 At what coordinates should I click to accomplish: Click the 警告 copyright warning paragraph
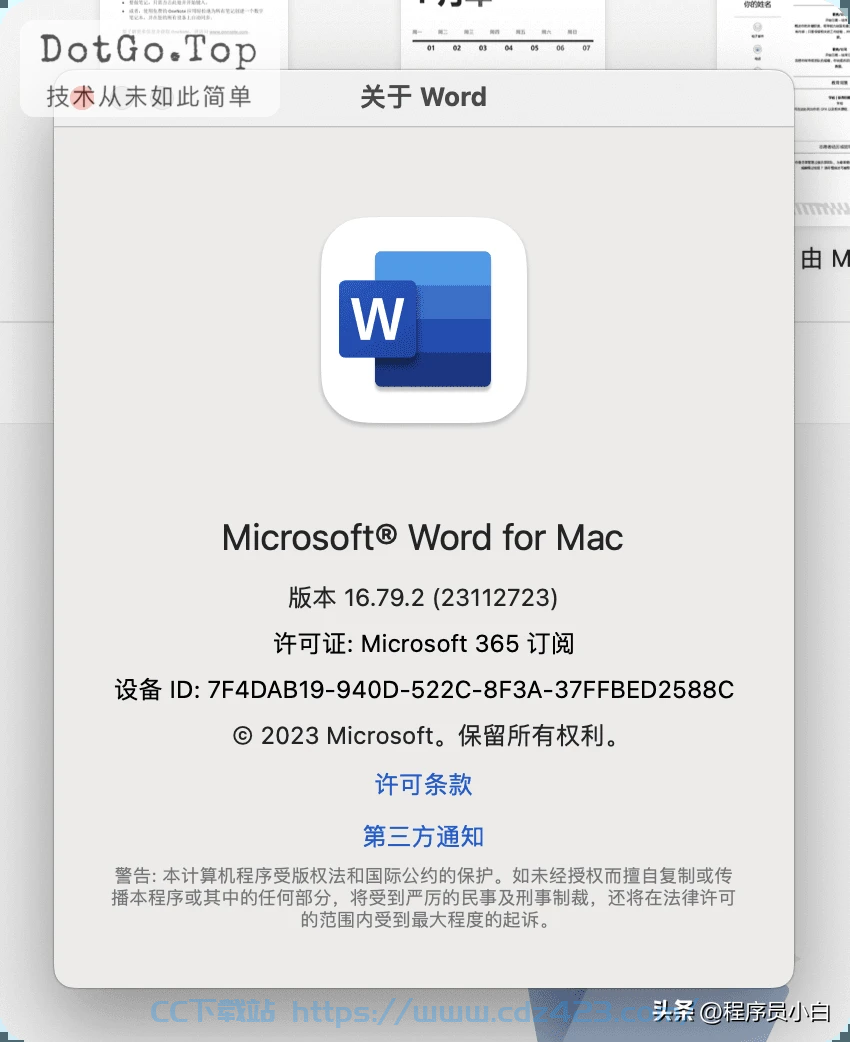(x=423, y=897)
